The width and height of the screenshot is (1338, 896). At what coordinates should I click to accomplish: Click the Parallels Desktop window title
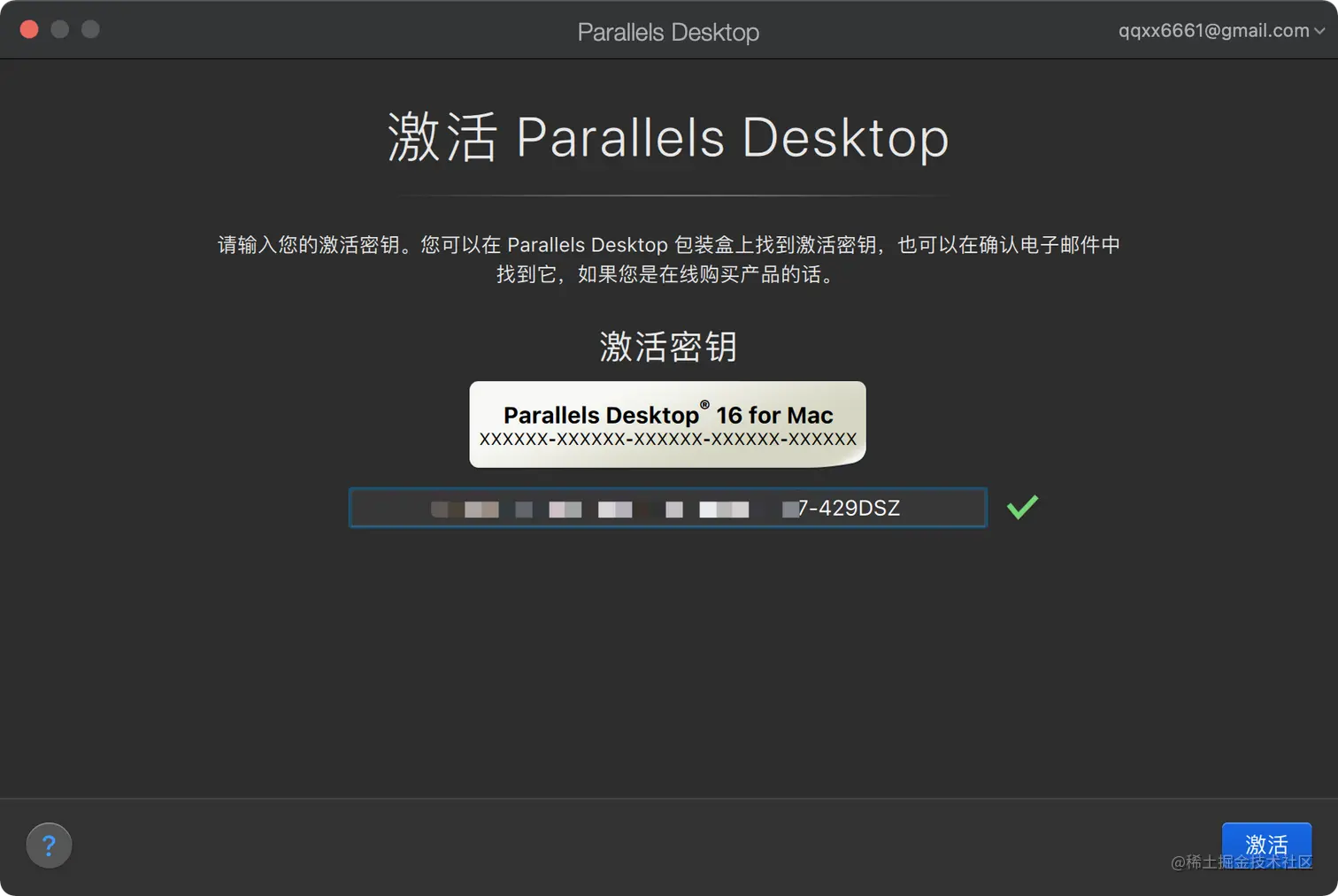[668, 32]
